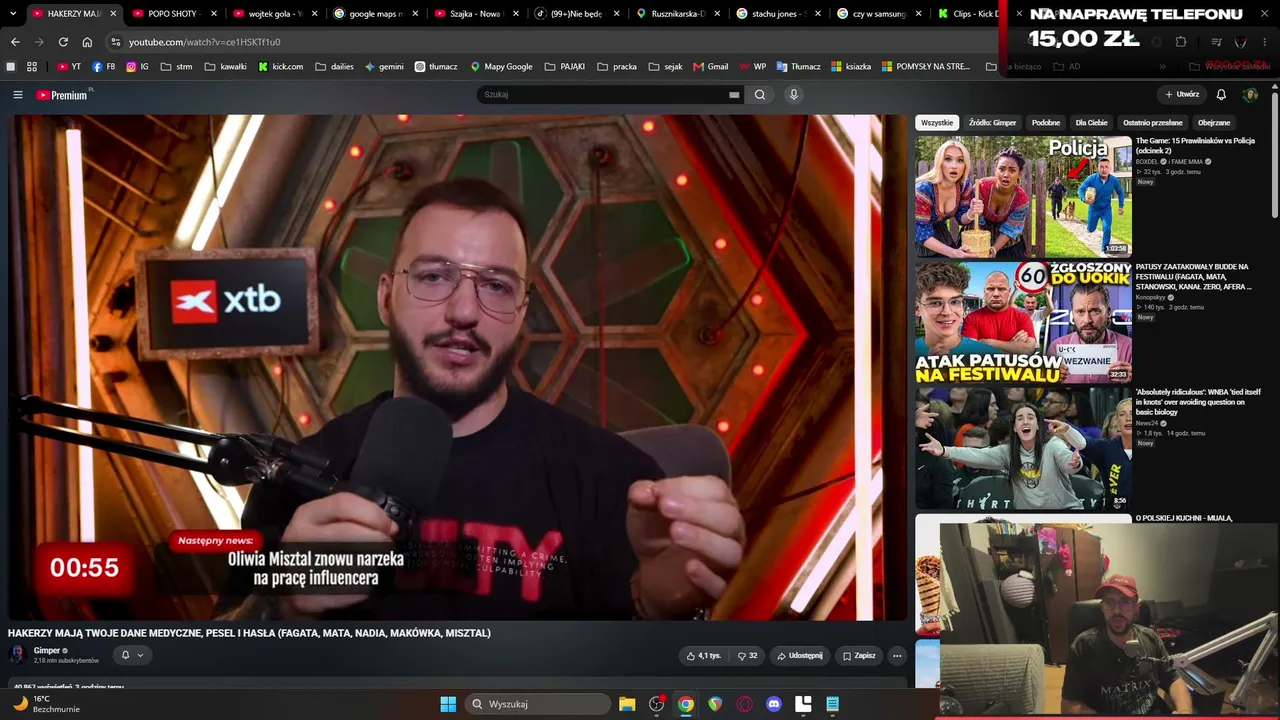1280x720 pixels.
Task: Go to YouTube Premium home logo
Action: [x=62, y=95]
